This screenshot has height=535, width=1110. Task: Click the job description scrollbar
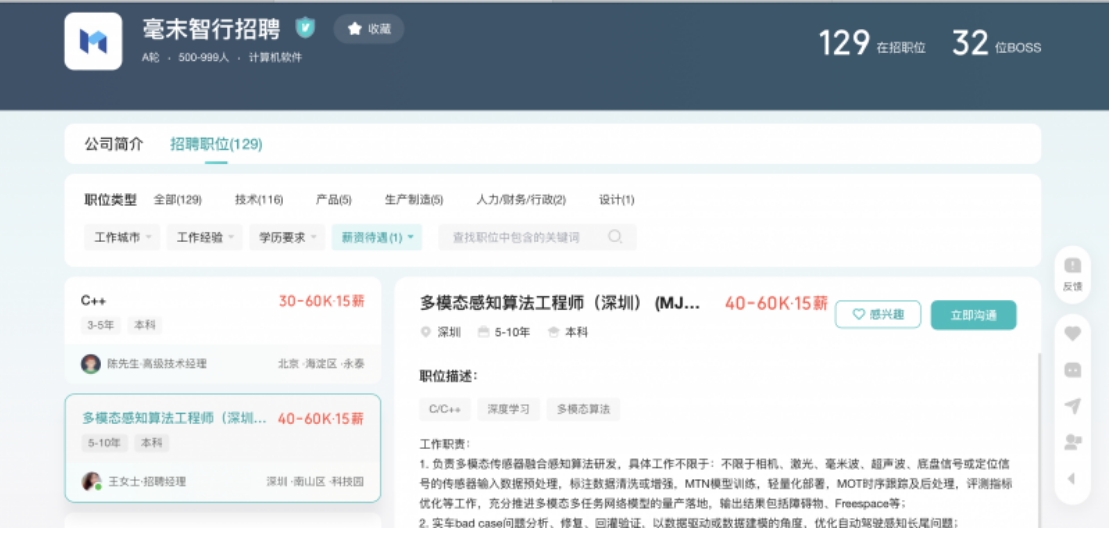click(x=1039, y=439)
